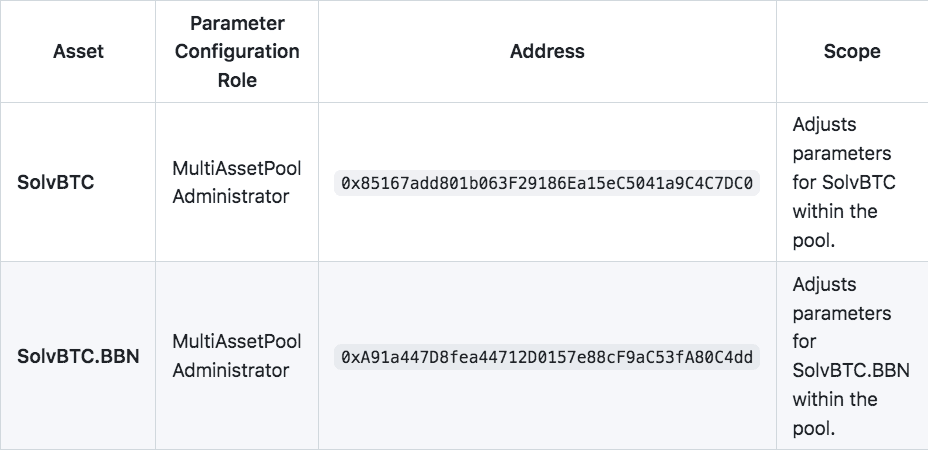This screenshot has height=450, width=928.
Task: Click MultiAssetPool in the SolvBTC row
Action: pyautogui.click(x=236, y=168)
